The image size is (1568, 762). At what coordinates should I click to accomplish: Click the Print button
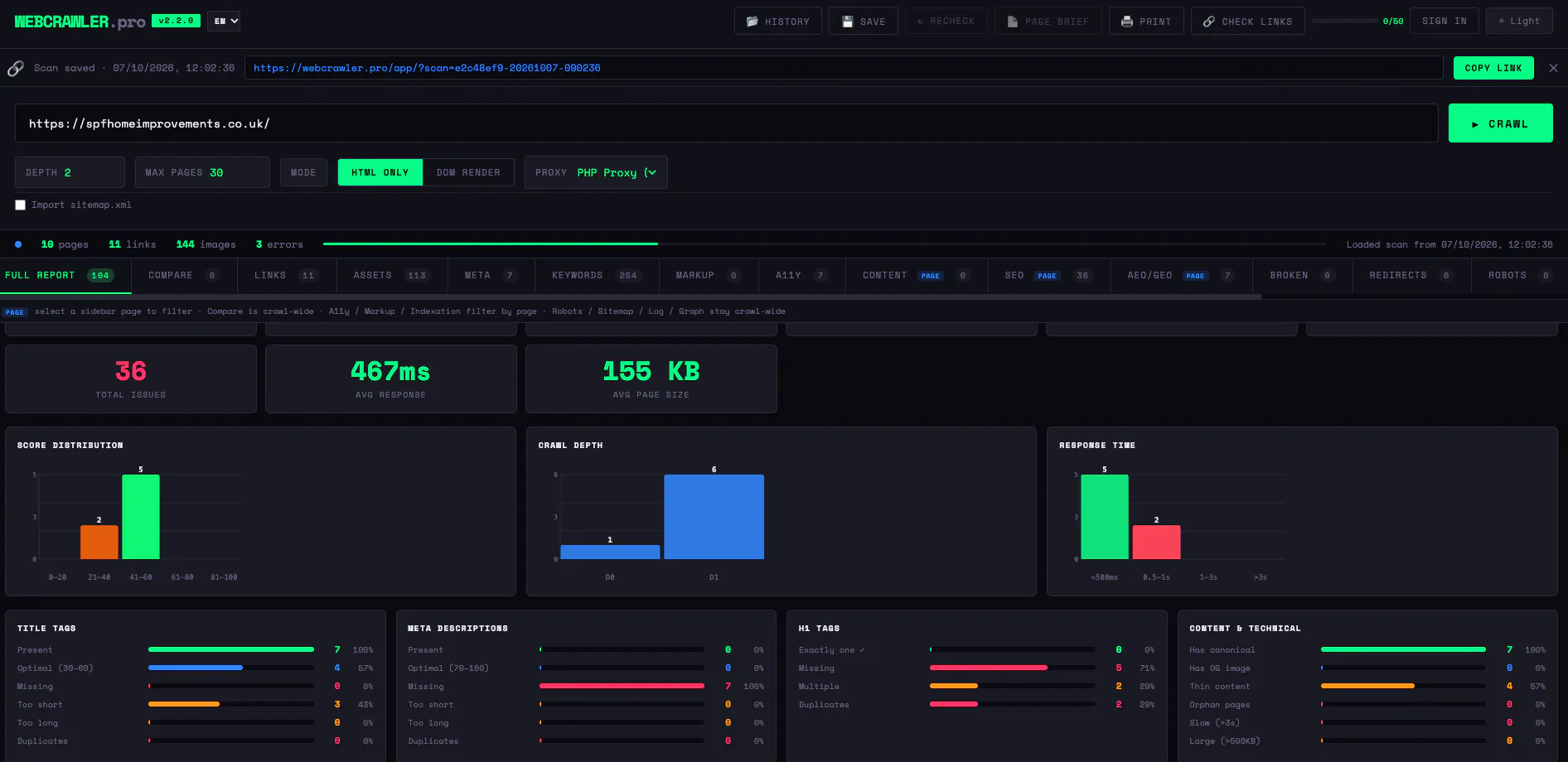tap(1146, 22)
